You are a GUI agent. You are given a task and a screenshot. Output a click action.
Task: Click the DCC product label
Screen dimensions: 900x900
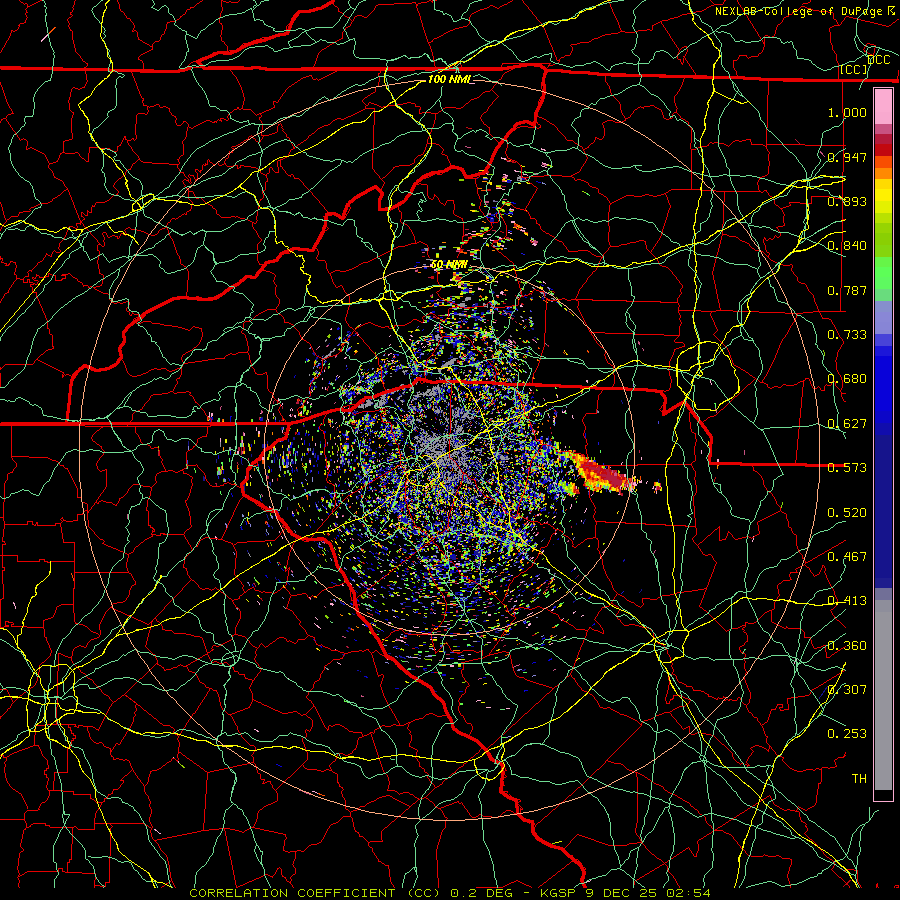pyautogui.click(x=878, y=60)
